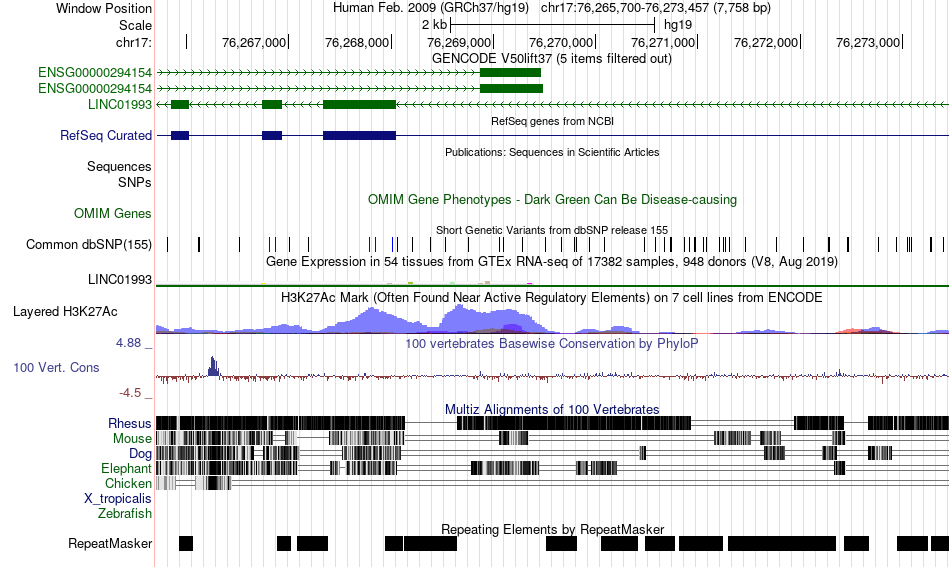Image resolution: width=950 pixels, height=567 pixels.
Task: Select the Rhesus alignment label
Action: (130, 423)
